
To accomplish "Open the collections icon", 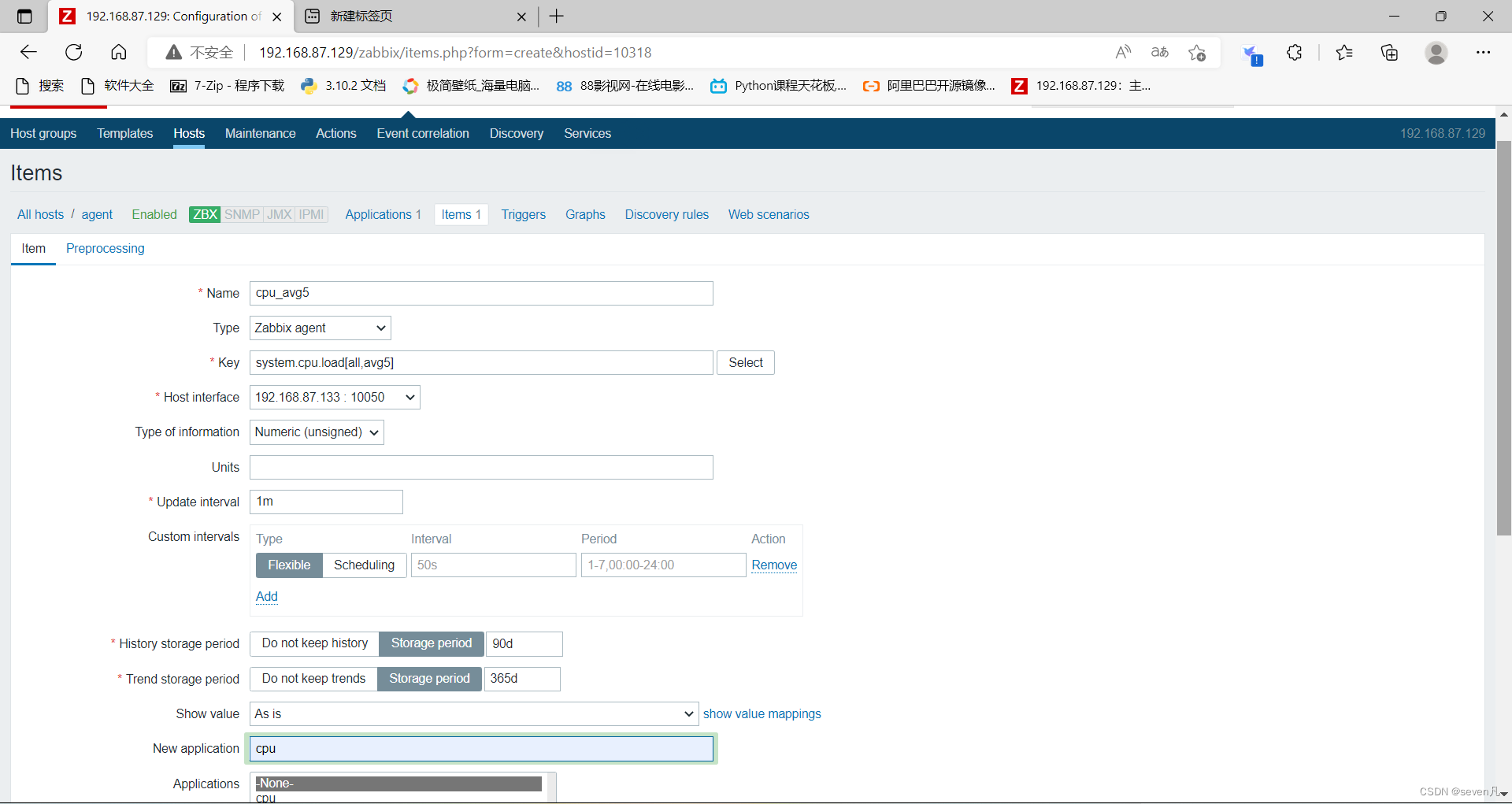I will coord(1390,53).
